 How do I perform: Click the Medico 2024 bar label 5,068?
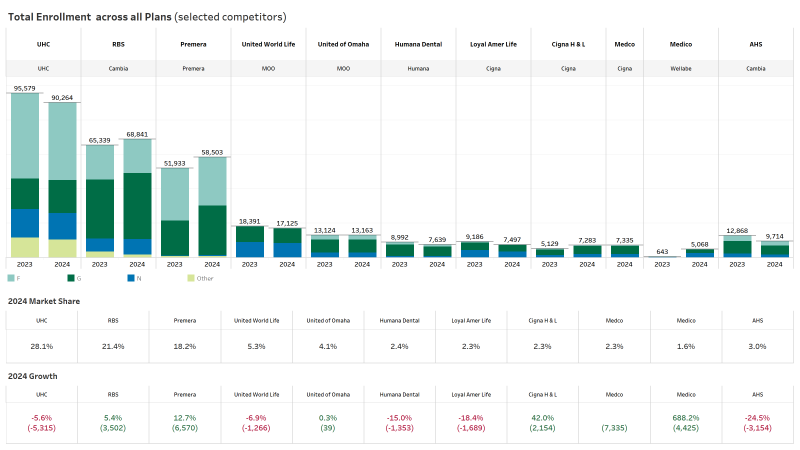point(699,244)
